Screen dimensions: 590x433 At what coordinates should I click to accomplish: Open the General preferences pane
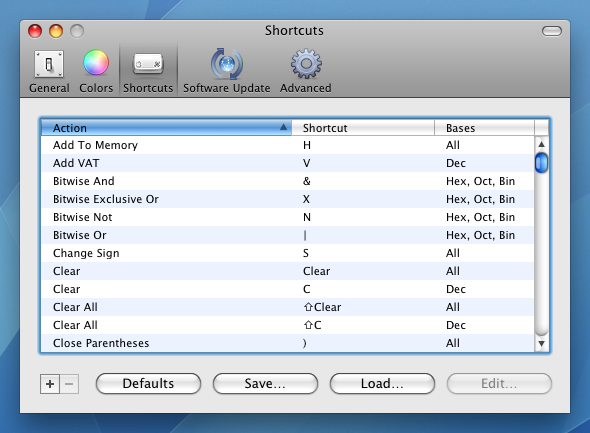pyautogui.click(x=49, y=71)
